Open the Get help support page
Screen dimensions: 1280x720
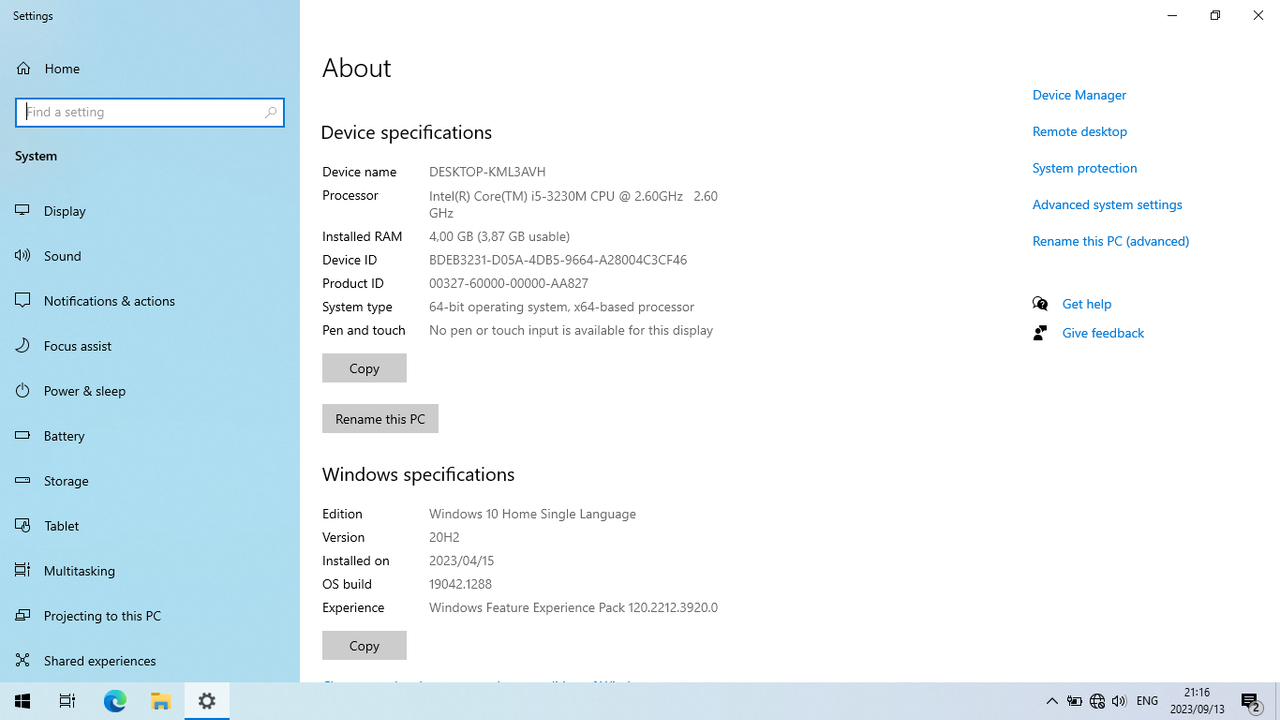[x=1086, y=303]
